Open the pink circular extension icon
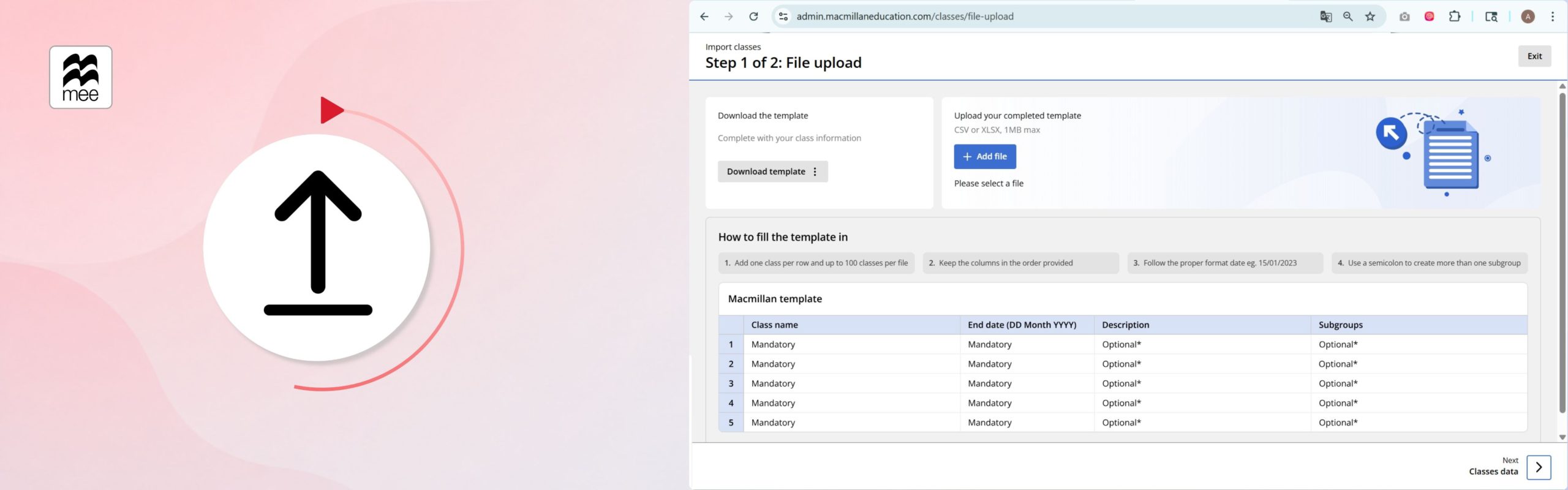The image size is (1568, 490). 1429,17
